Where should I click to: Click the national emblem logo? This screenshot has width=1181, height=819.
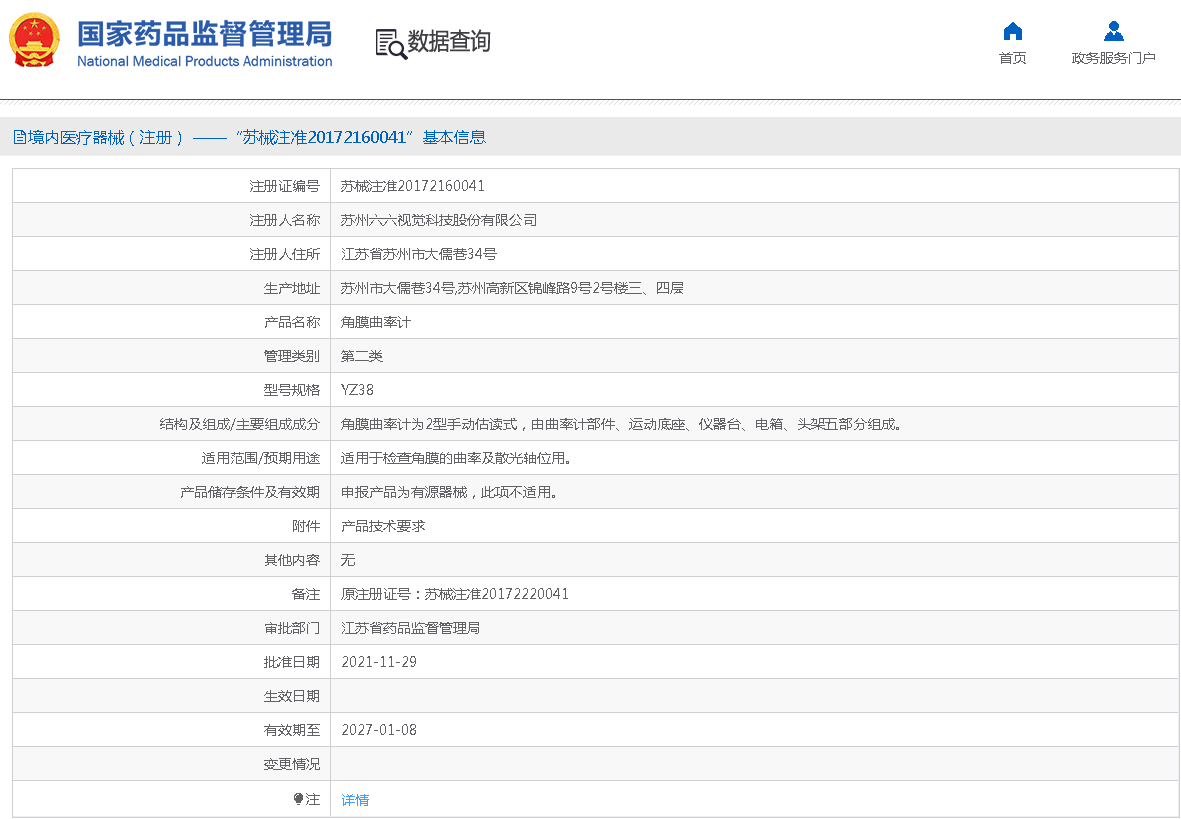pyautogui.click(x=34, y=41)
